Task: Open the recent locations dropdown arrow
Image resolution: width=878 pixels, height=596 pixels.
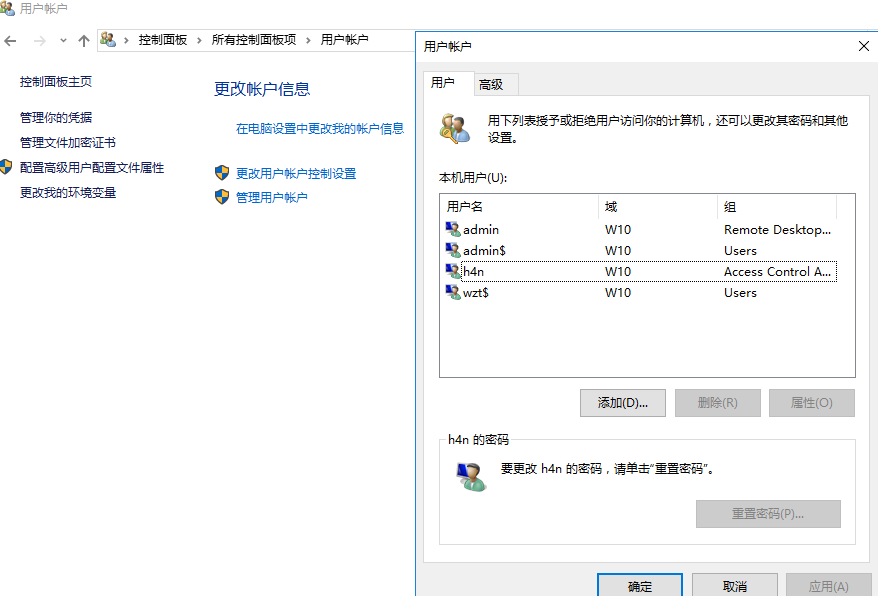Action: pyautogui.click(x=63, y=40)
